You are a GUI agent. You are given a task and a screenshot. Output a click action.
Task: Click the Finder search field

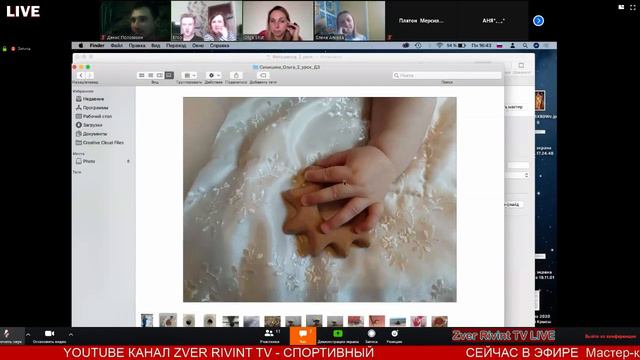tap(447, 76)
